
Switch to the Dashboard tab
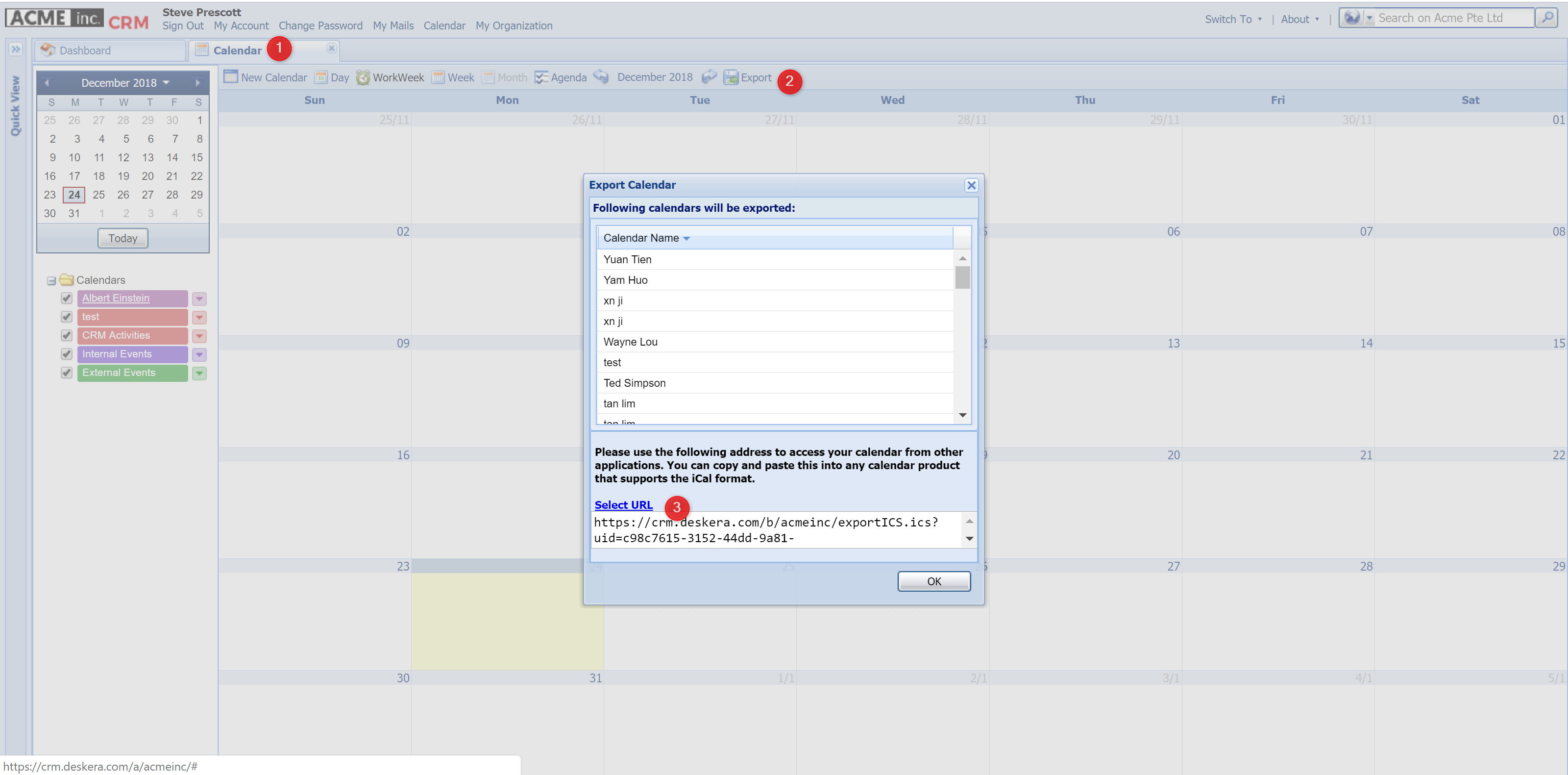[85, 50]
